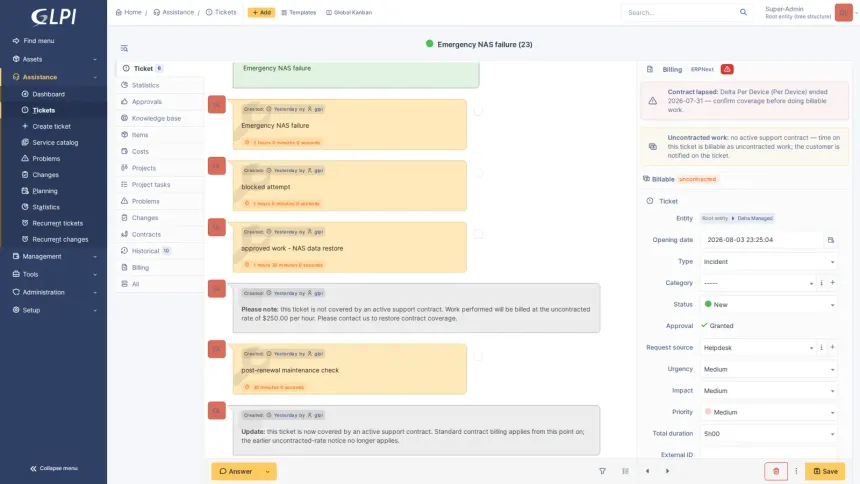Select the Billing tab in list

click(160, 267)
